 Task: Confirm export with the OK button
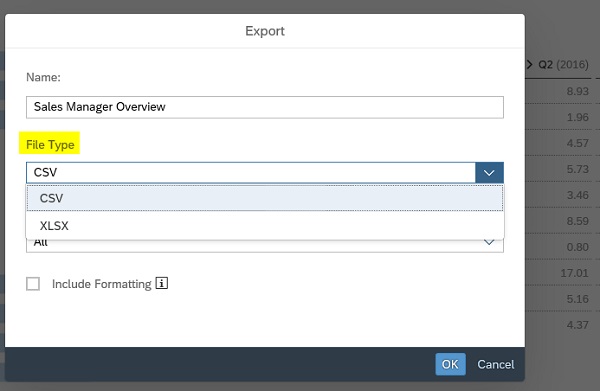[450, 364]
